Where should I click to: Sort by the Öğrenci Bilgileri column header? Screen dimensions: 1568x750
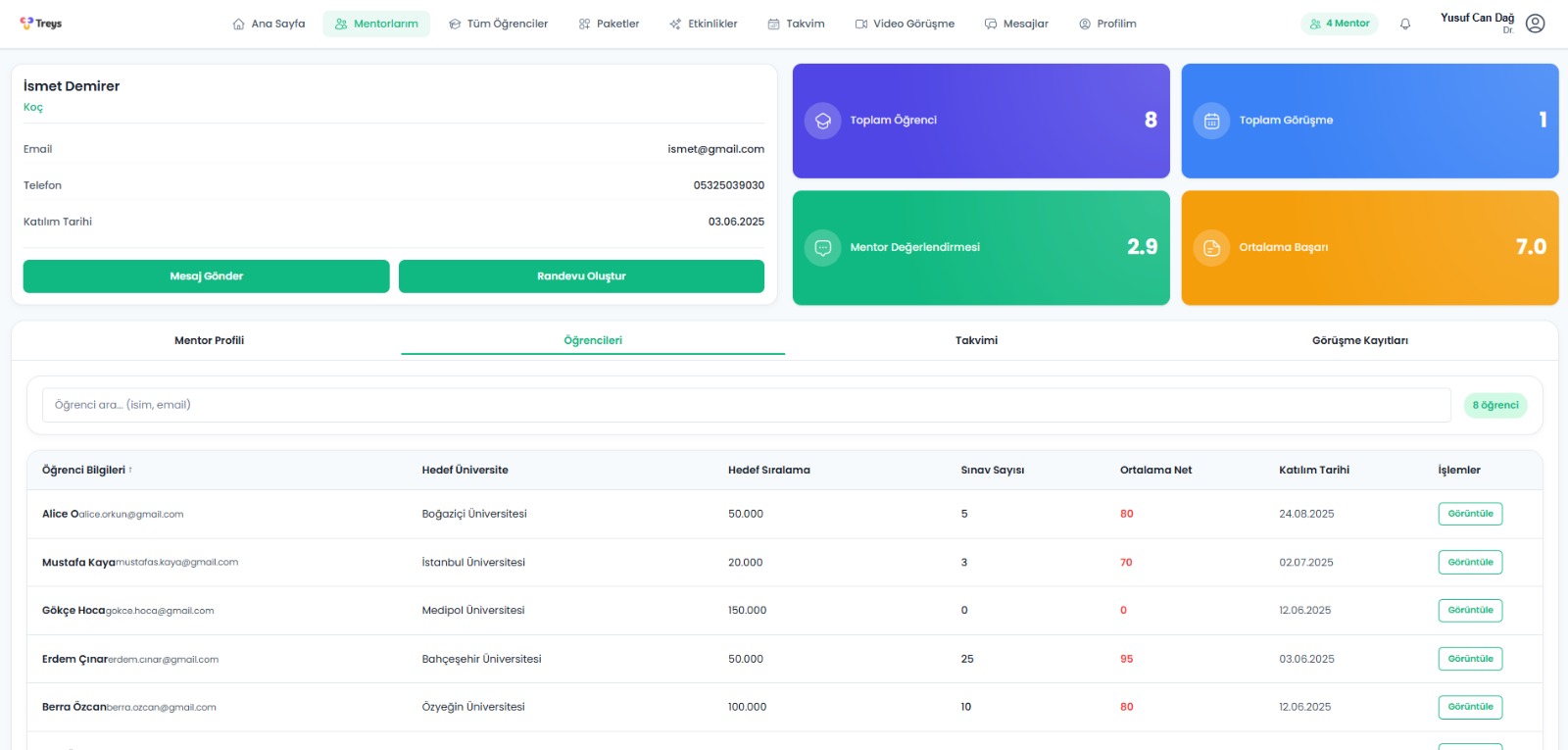(x=86, y=471)
